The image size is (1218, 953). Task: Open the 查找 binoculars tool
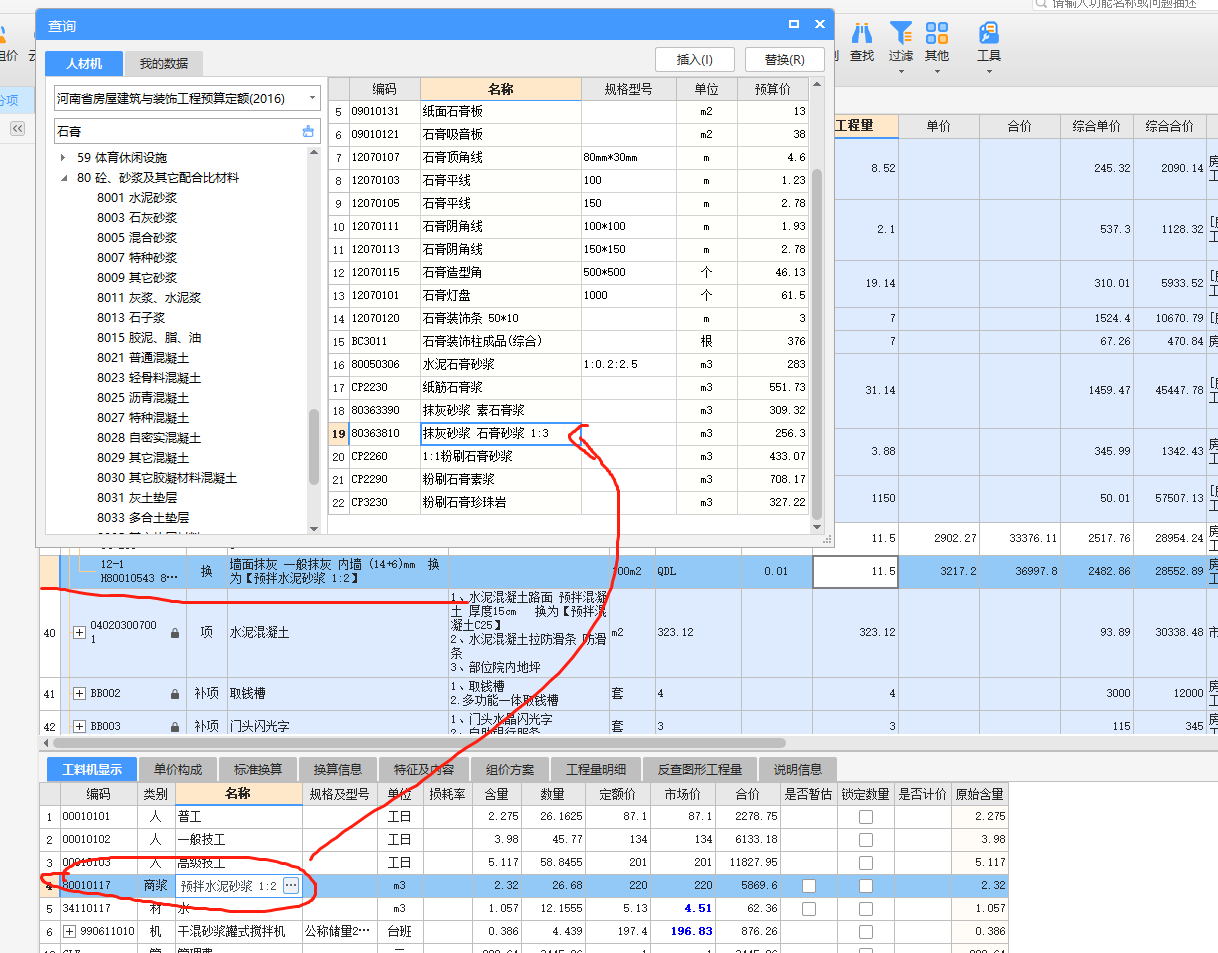pos(861,42)
